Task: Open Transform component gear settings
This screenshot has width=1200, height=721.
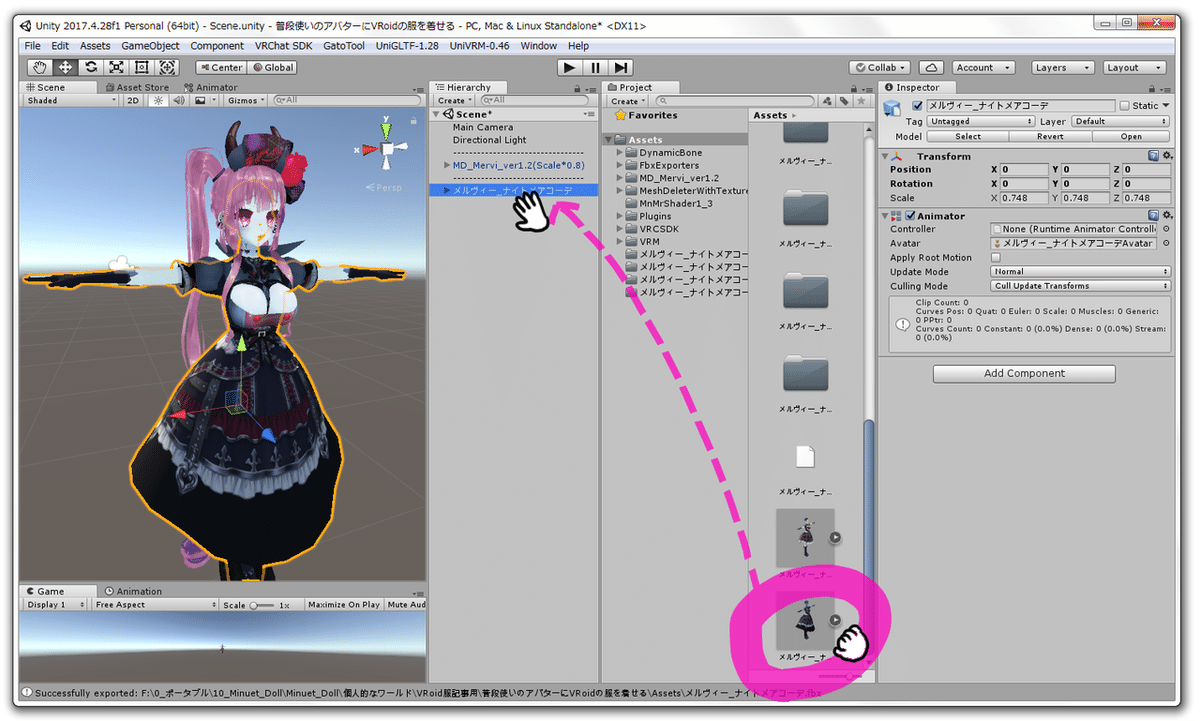Action: pyautogui.click(x=1166, y=156)
